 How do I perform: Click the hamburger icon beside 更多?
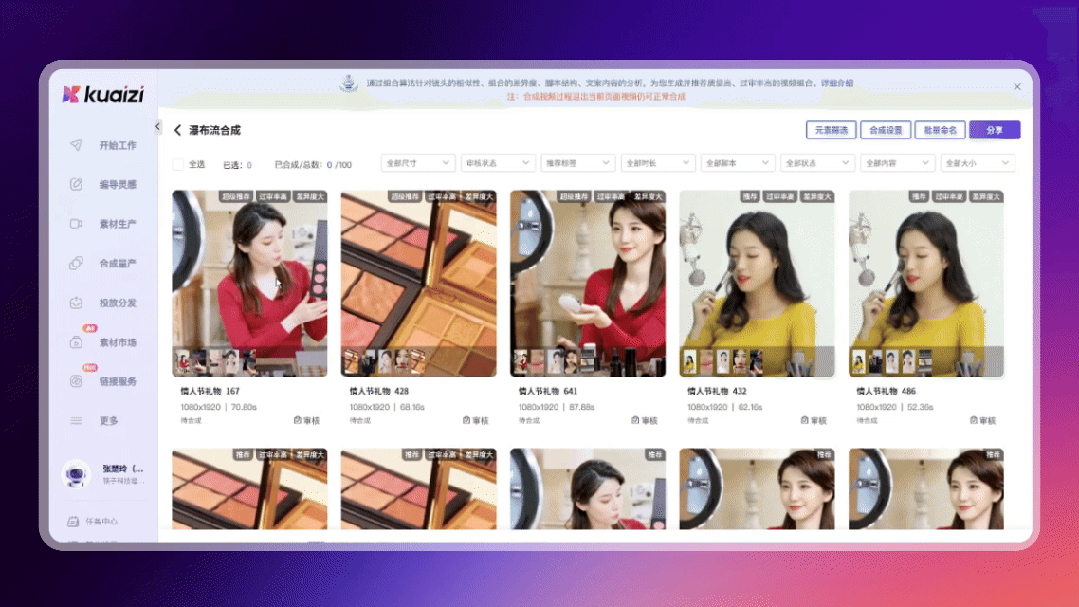(76, 420)
